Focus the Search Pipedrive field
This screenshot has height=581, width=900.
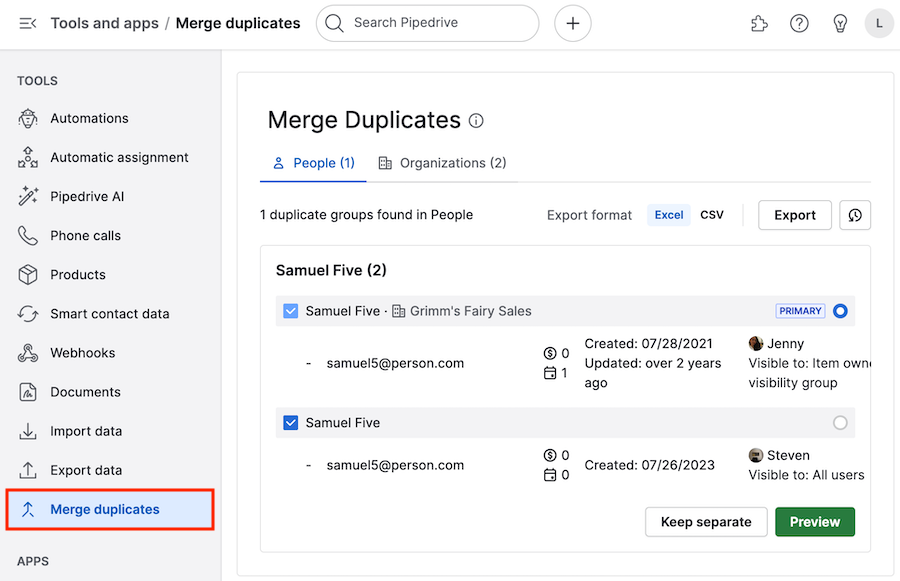(428, 24)
